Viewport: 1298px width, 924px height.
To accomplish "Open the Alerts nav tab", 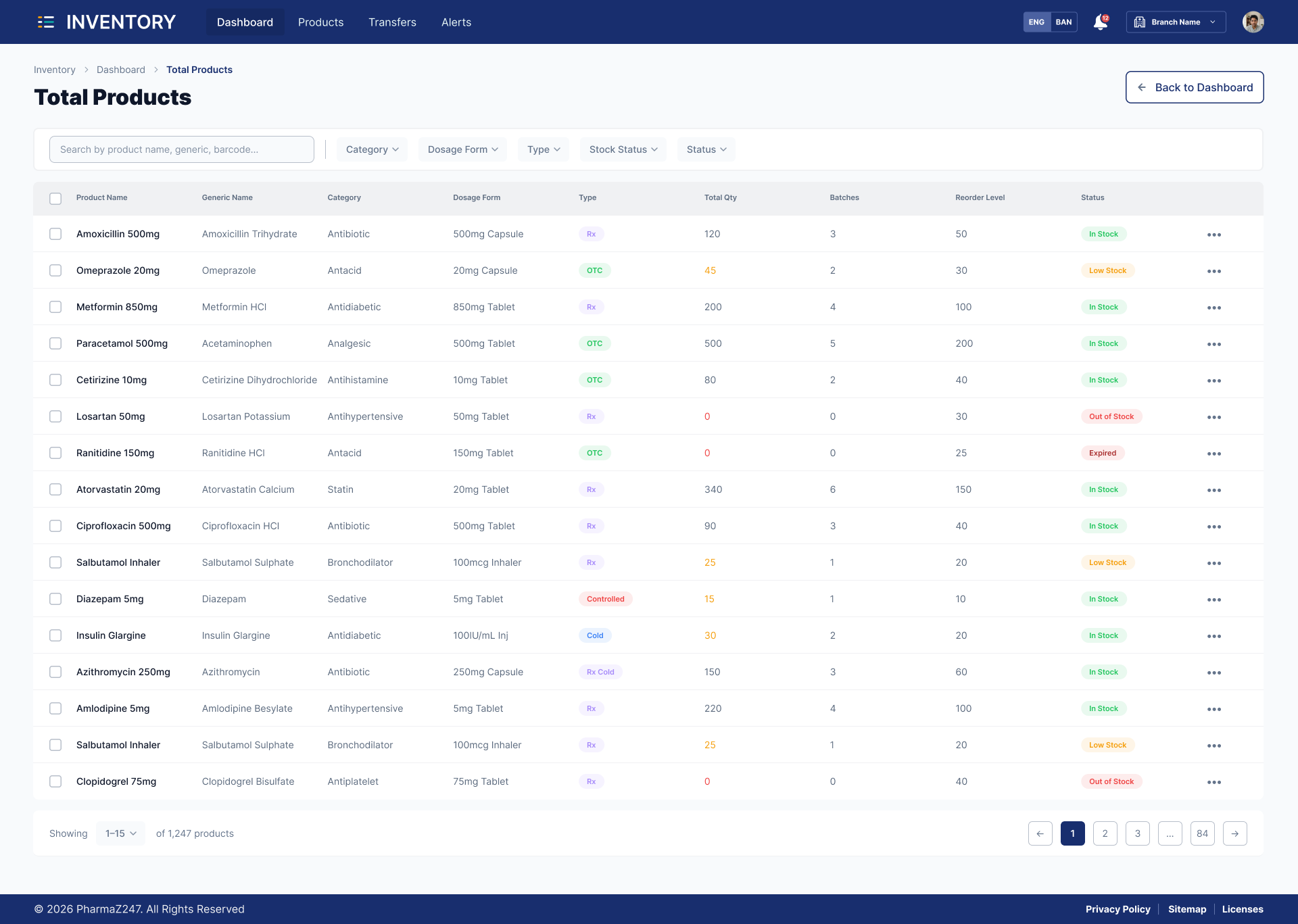I will (x=456, y=22).
